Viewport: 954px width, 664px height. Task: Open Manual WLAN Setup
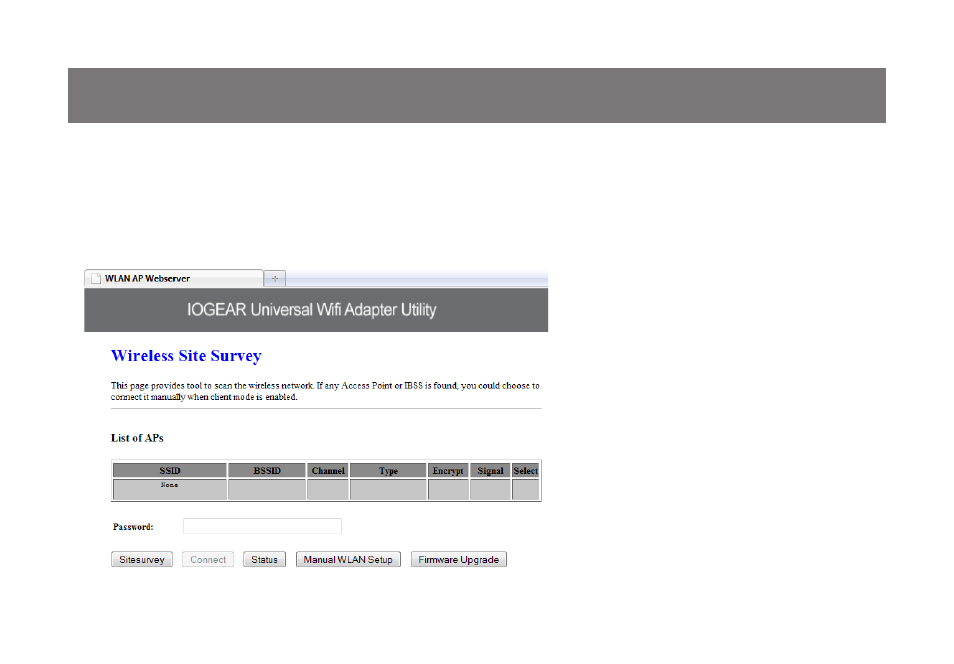coord(348,559)
